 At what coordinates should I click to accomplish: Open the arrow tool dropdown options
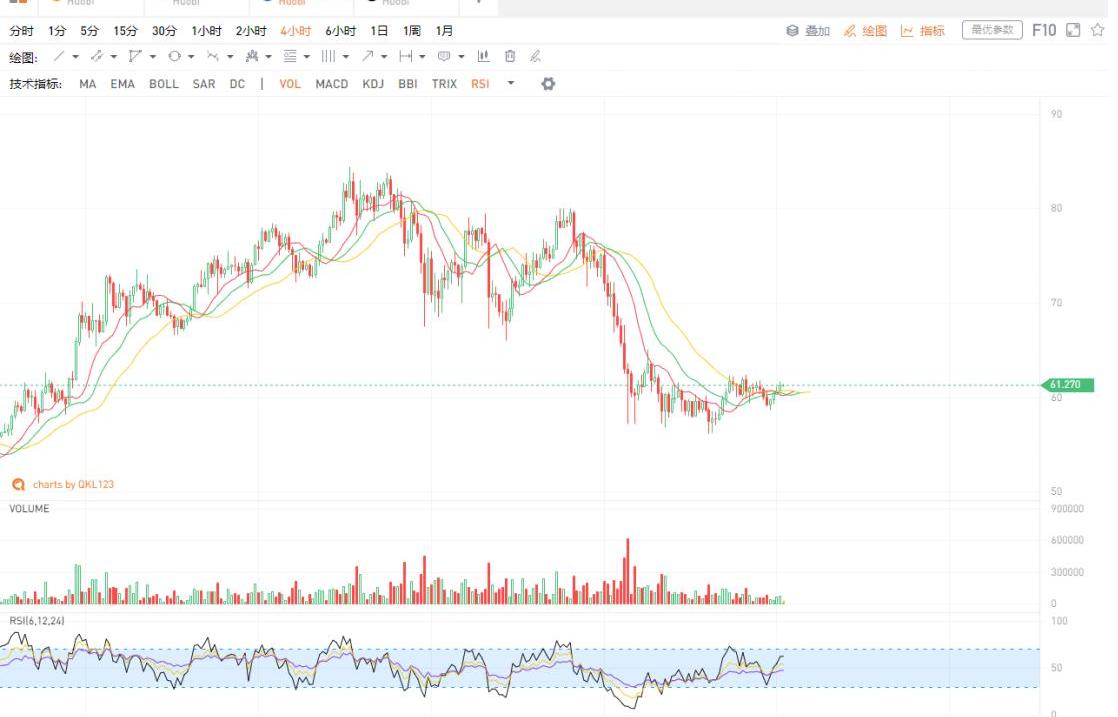point(384,57)
